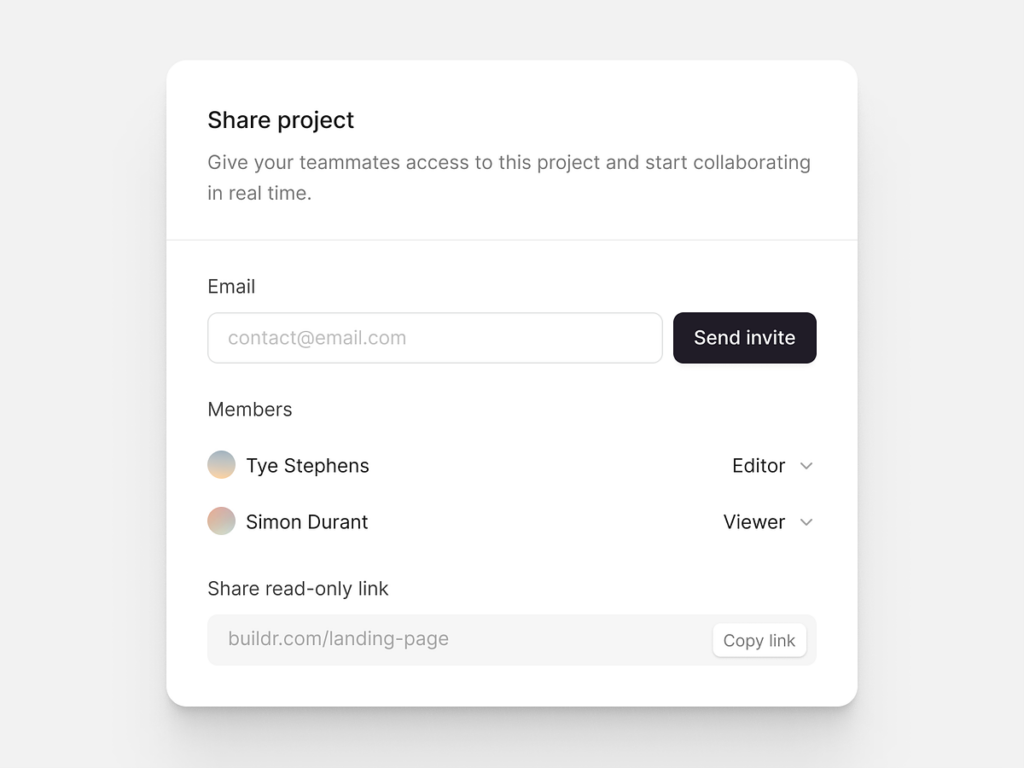Click the gray backdrop outside the dialog

pos(80,400)
